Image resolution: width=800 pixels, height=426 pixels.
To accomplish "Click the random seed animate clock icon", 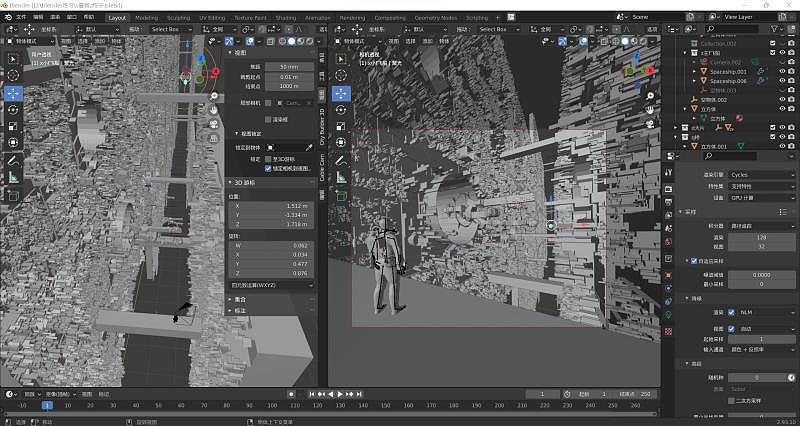I will [x=790, y=378].
